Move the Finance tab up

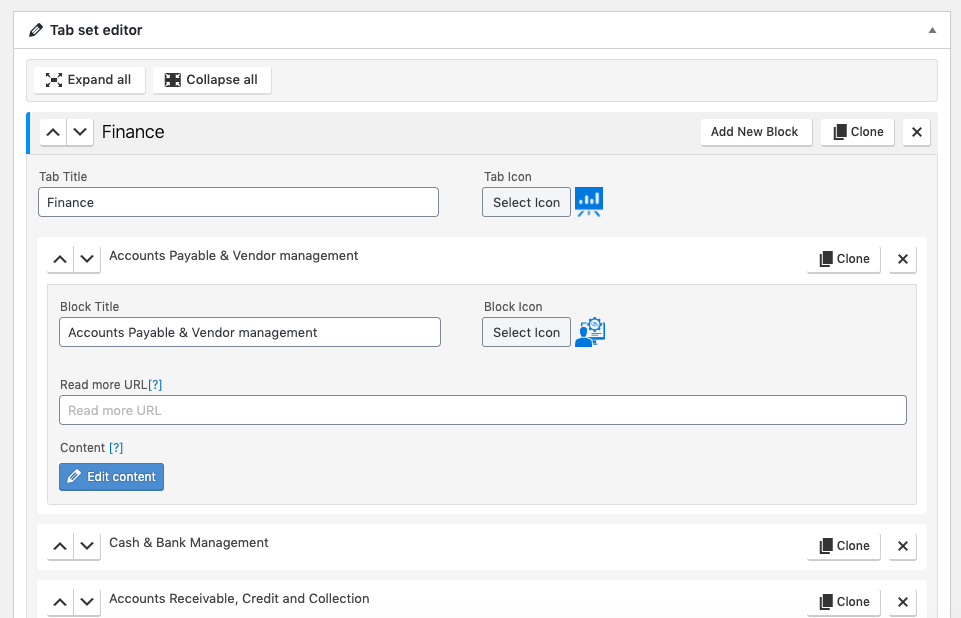(54, 132)
